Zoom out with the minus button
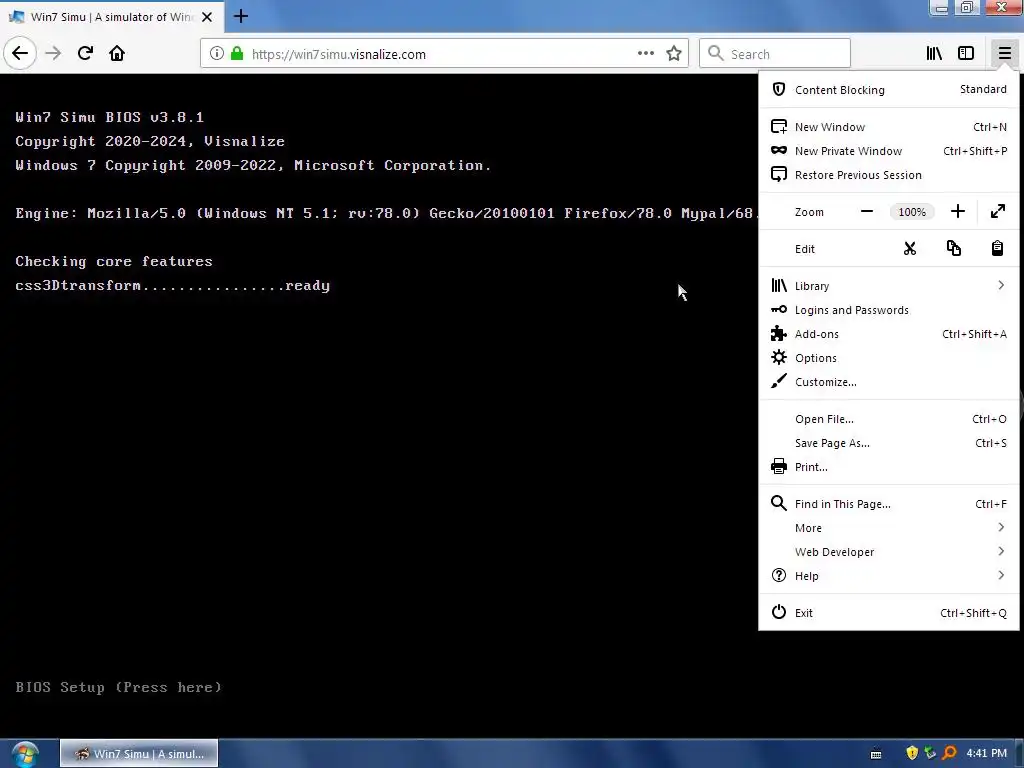This screenshot has width=1024, height=768. click(x=867, y=212)
